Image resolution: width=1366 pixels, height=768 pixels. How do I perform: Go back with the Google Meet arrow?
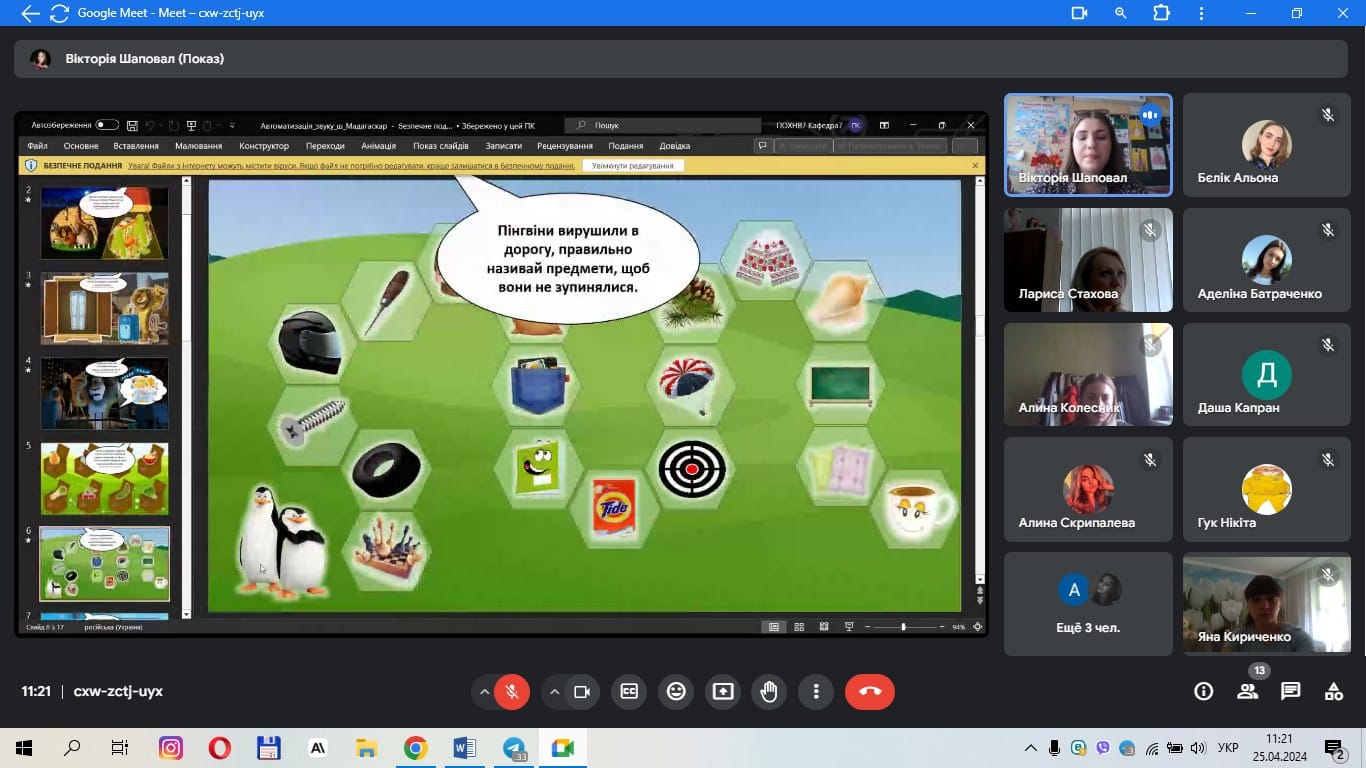[30, 13]
